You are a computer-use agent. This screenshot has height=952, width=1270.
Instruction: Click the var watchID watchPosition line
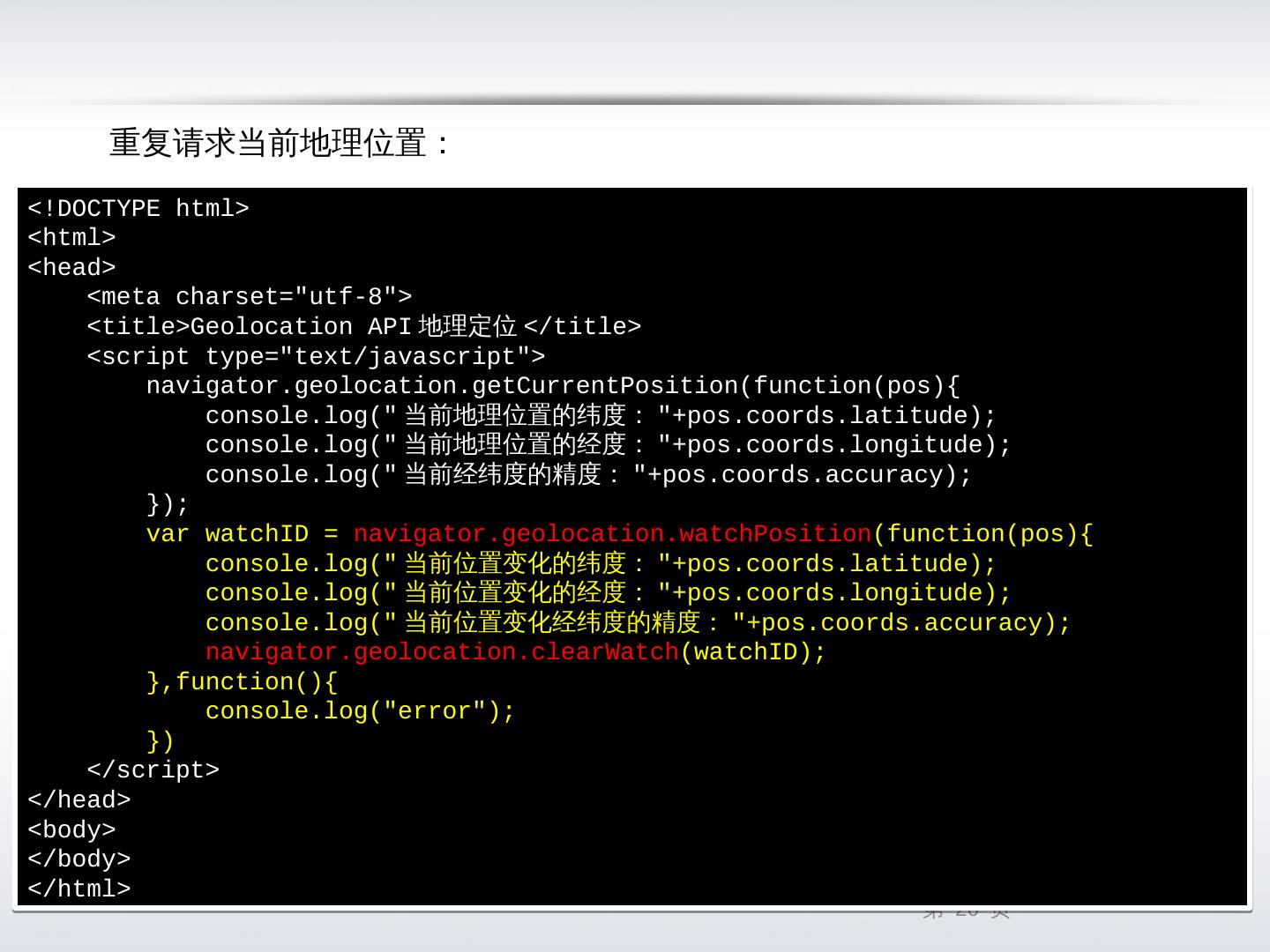point(620,534)
